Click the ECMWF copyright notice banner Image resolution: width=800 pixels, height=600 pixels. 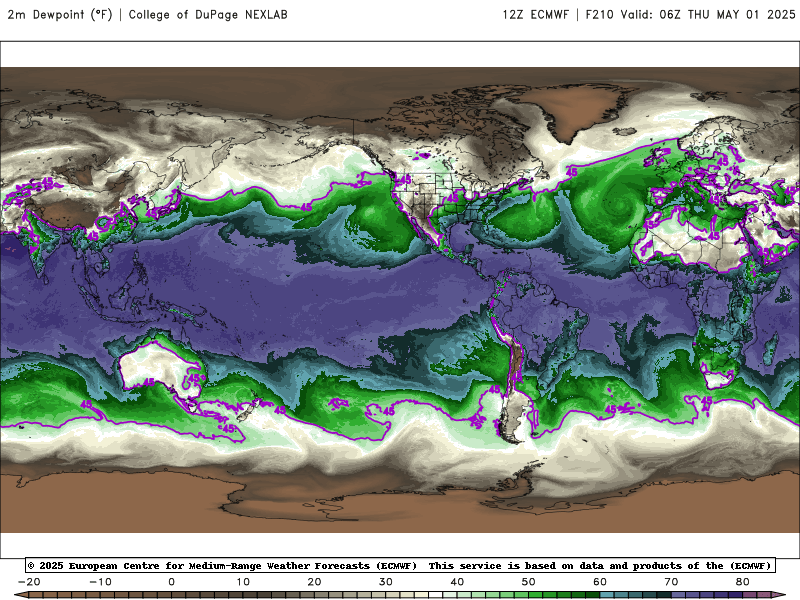pos(400,565)
